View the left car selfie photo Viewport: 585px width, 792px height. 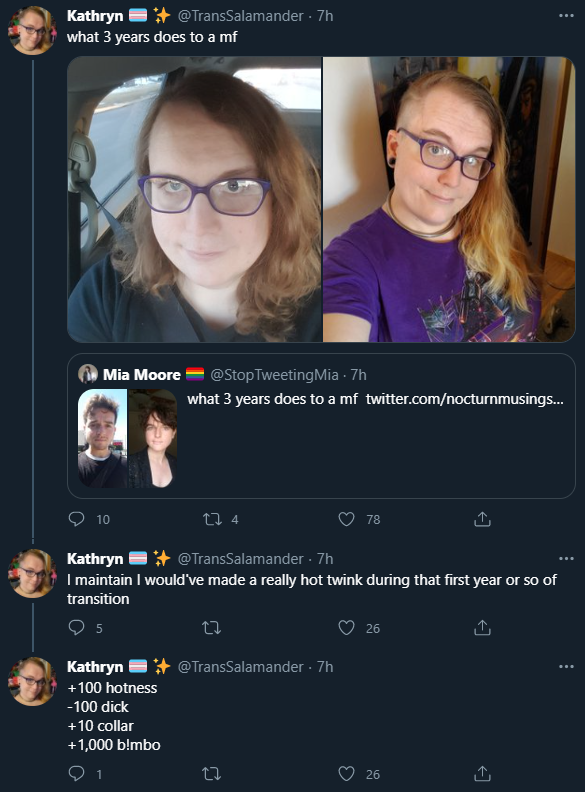(194, 199)
